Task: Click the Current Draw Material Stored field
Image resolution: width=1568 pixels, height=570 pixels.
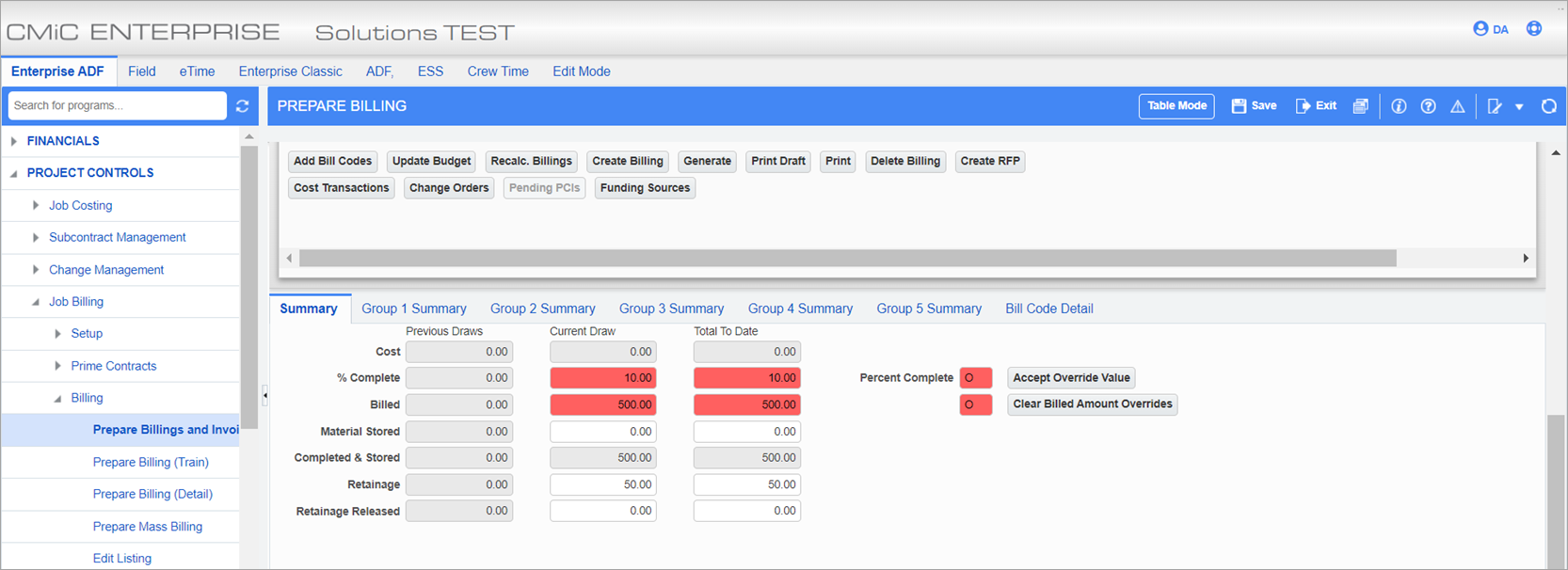Action: pyautogui.click(x=603, y=432)
